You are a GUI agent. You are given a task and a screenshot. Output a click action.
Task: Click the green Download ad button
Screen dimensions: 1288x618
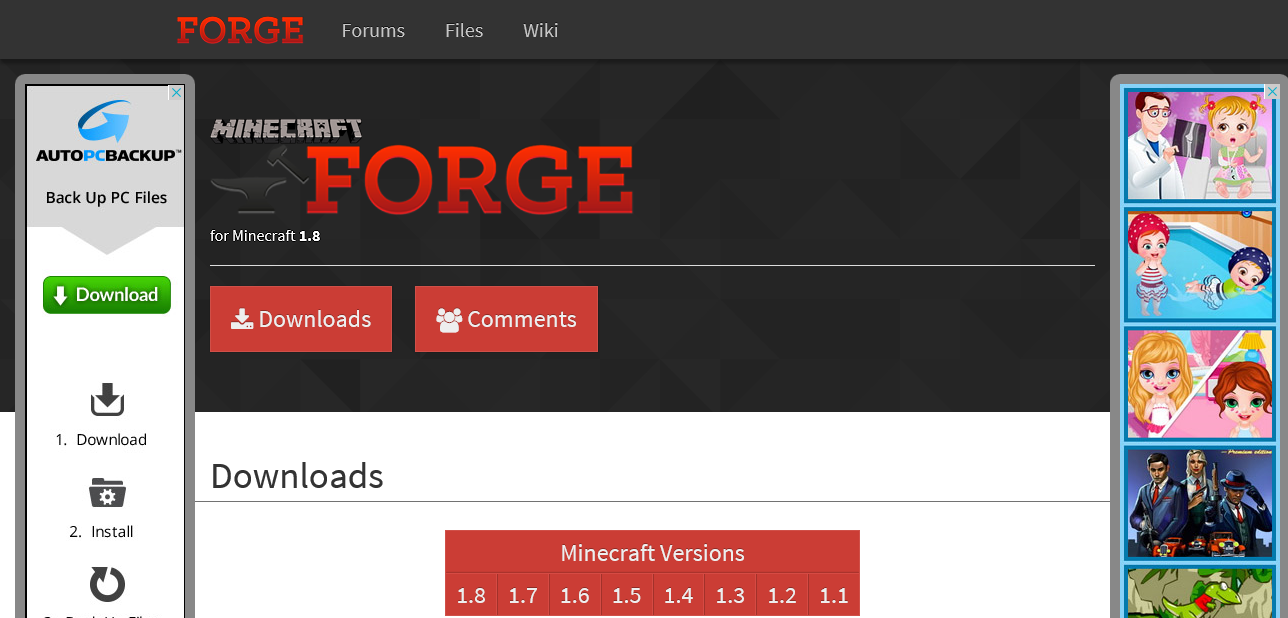[x=107, y=295]
